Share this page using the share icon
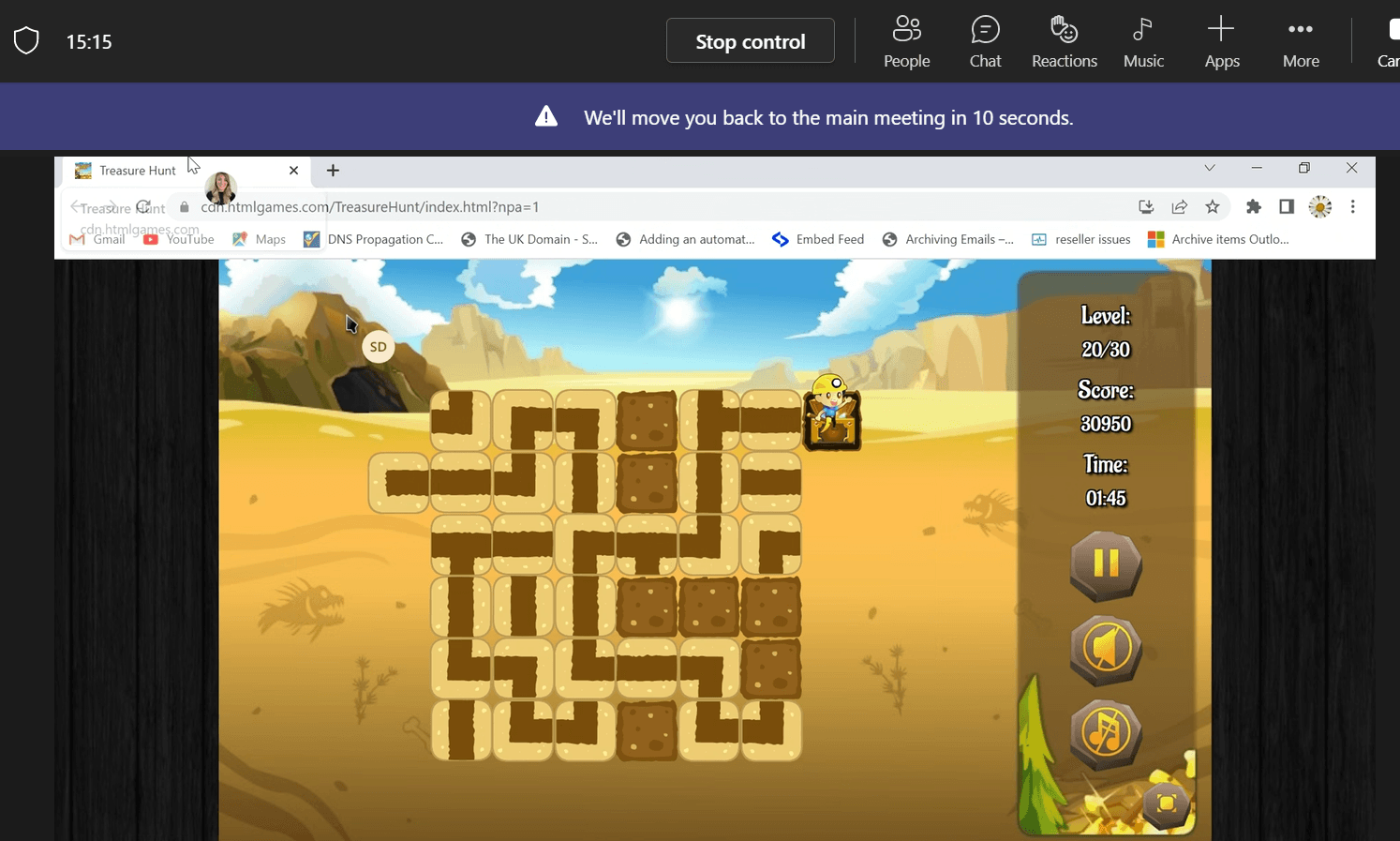 click(x=1180, y=207)
